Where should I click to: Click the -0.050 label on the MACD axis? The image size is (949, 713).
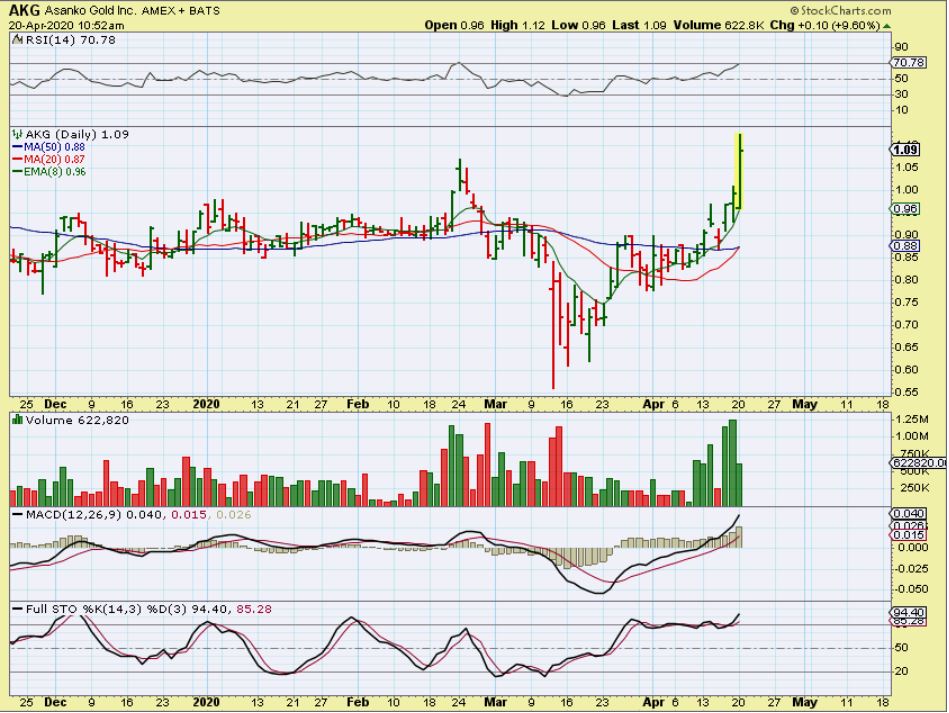pos(911,589)
